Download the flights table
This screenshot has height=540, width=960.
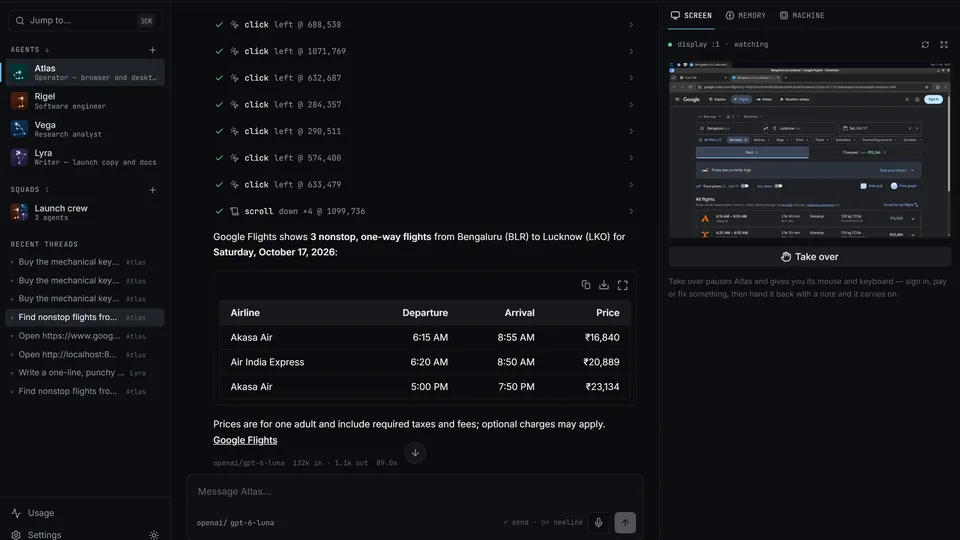click(x=604, y=285)
